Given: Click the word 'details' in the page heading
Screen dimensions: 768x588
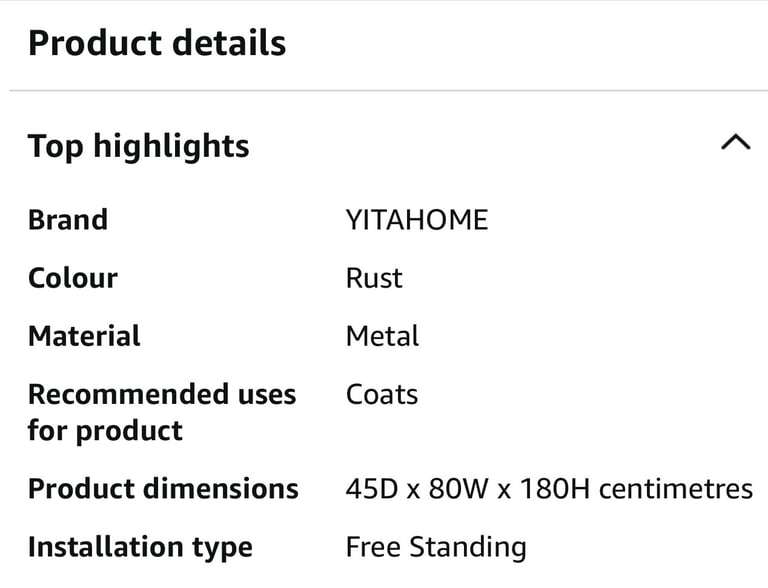Looking at the screenshot, I should [x=229, y=43].
